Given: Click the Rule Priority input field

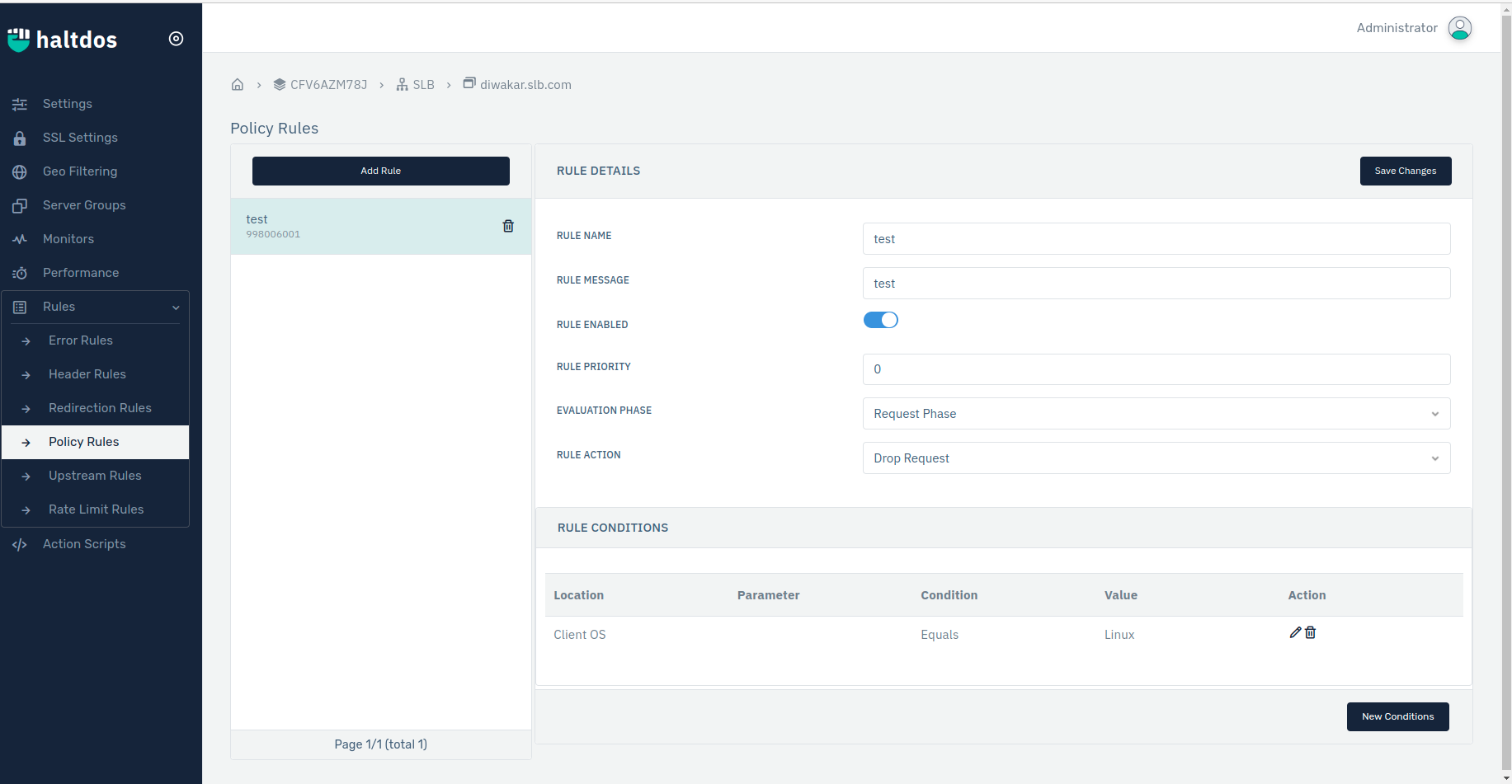Looking at the screenshot, I should pos(1156,369).
